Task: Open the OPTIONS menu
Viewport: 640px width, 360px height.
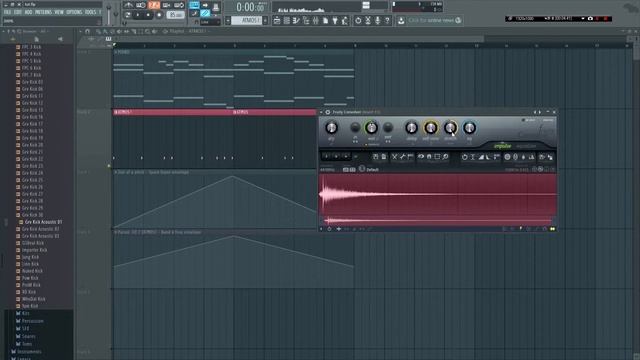Action: (74, 12)
